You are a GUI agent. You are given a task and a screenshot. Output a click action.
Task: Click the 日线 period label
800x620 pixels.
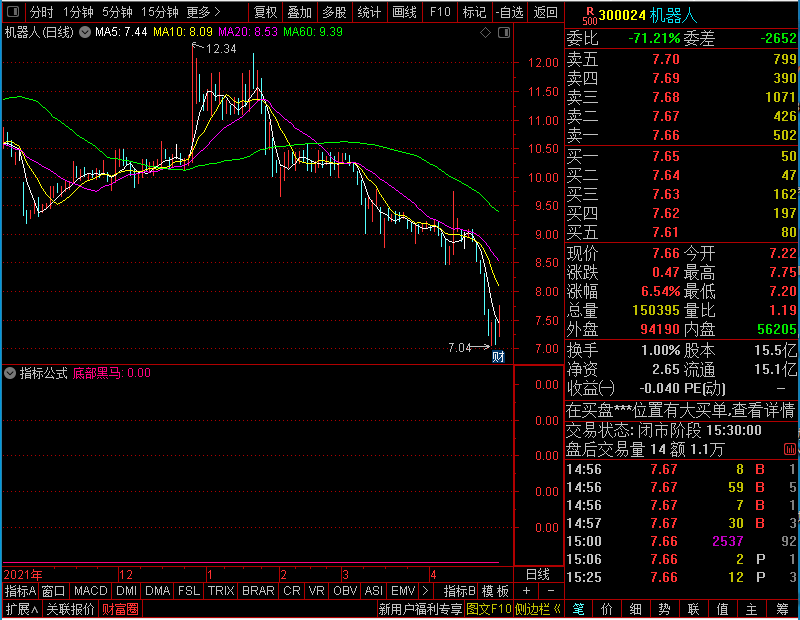pyautogui.click(x=538, y=575)
